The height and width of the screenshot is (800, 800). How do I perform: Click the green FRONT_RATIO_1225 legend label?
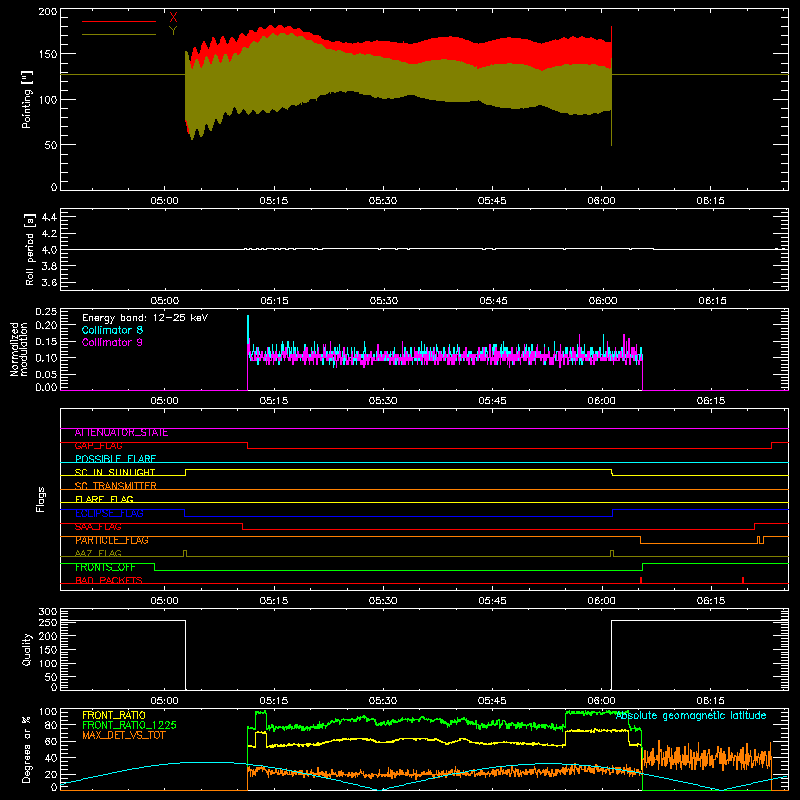[130, 725]
